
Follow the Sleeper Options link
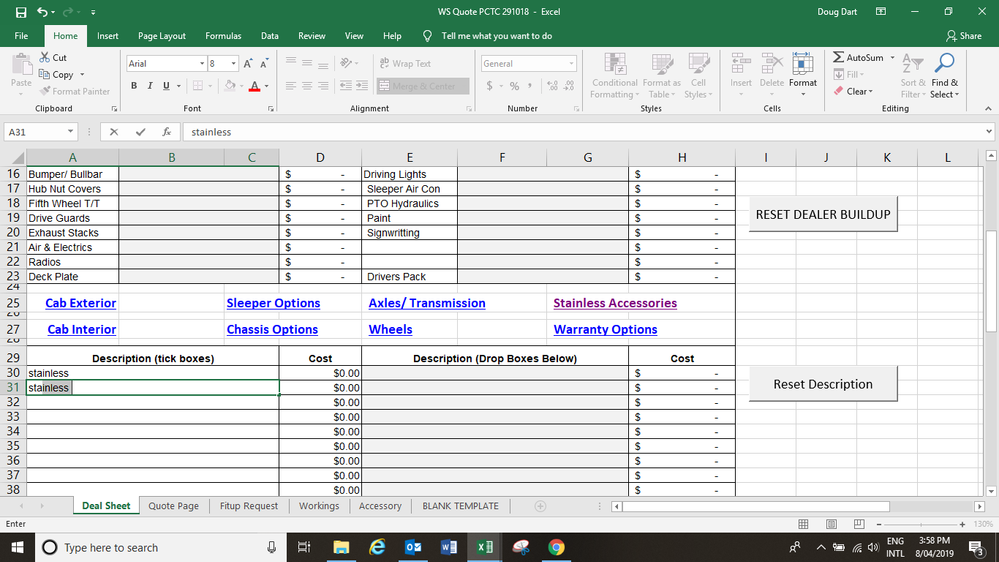tap(273, 303)
